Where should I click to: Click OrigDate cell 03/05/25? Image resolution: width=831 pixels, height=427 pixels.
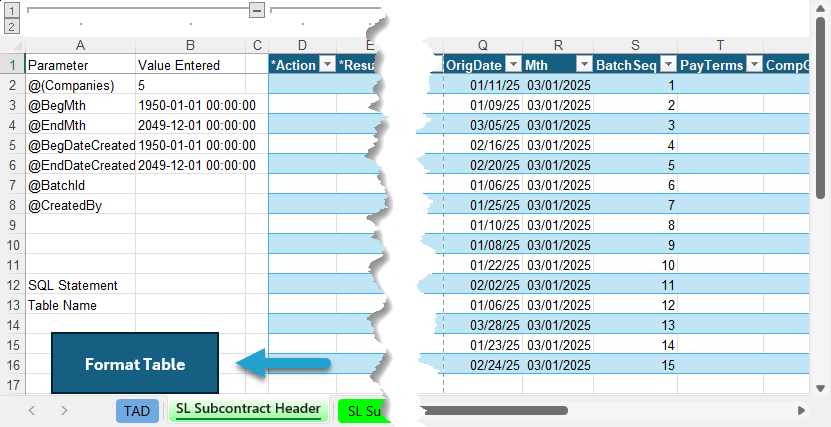tap(483, 125)
